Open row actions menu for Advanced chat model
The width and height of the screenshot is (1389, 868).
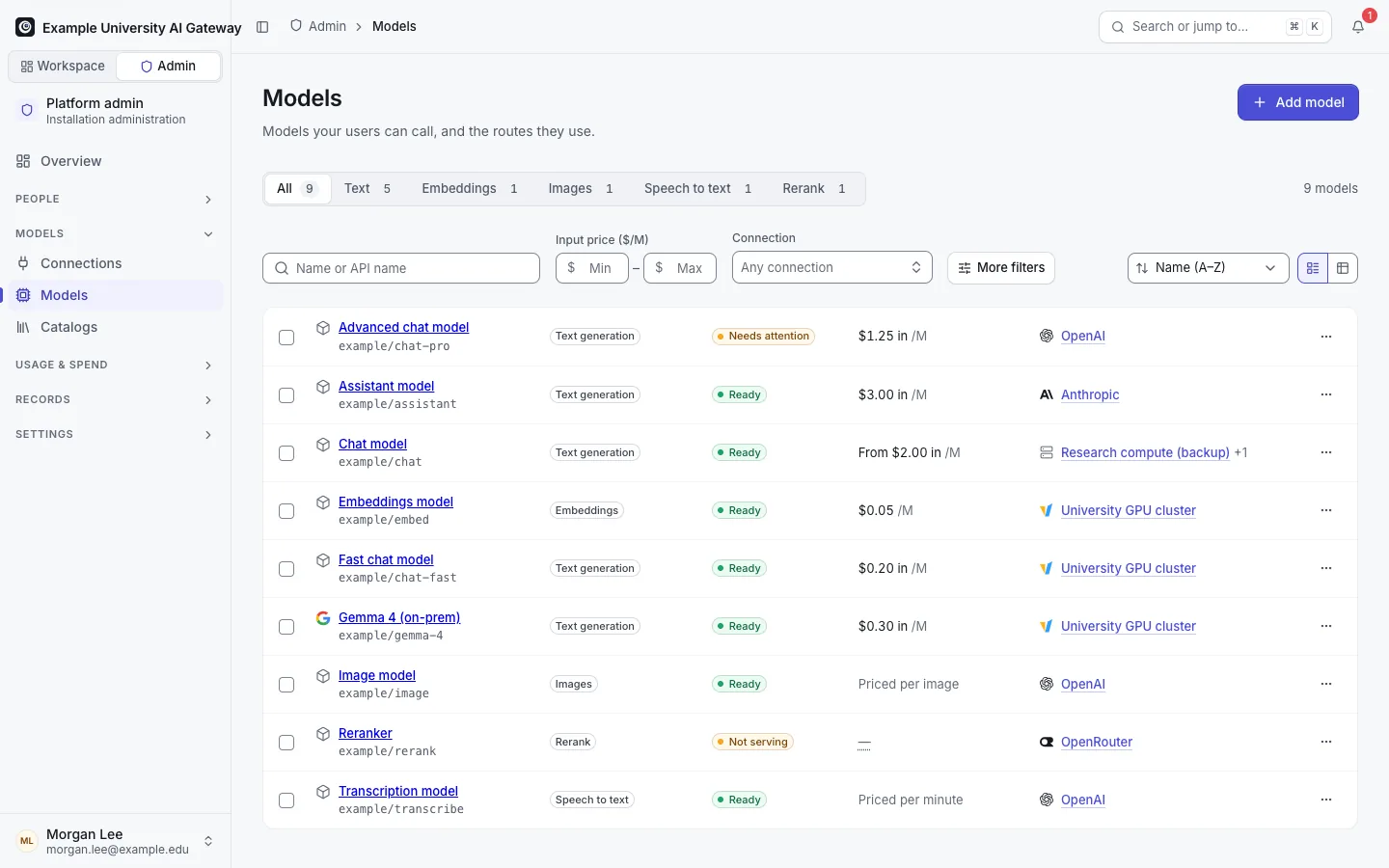1326,337
